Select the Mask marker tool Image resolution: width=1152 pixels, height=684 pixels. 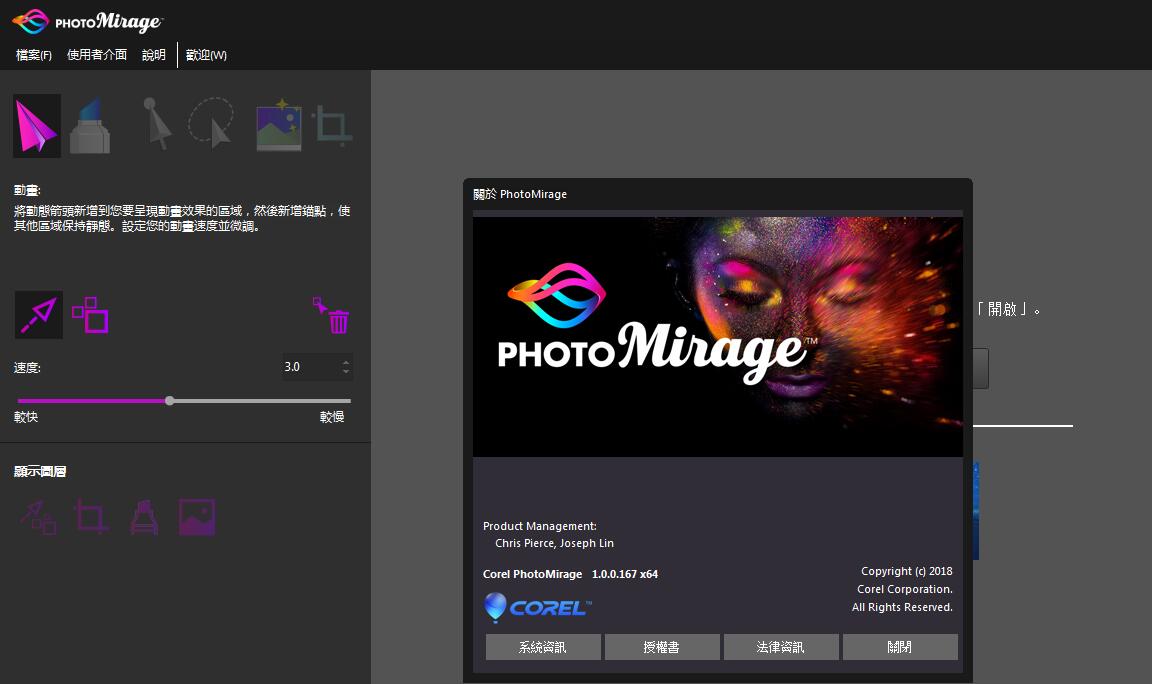coord(90,126)
